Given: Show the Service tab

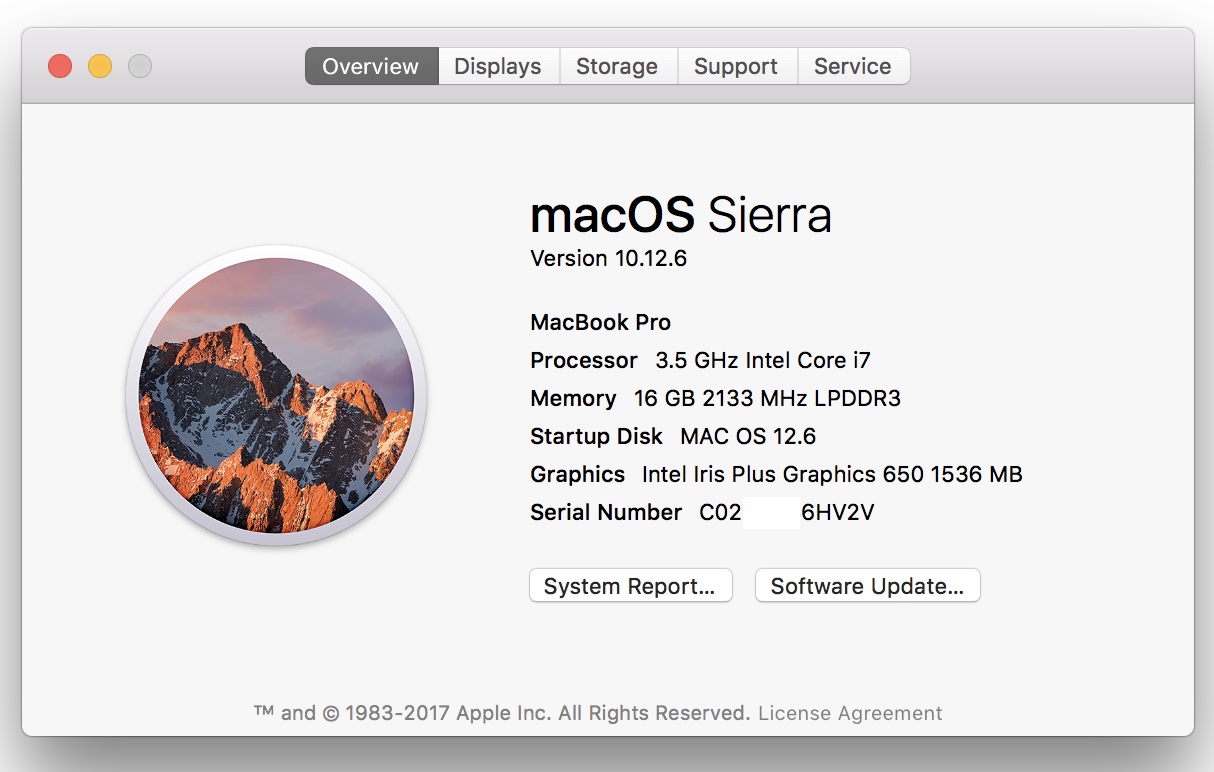Looking at the screenshot, I should click(853, 66).
